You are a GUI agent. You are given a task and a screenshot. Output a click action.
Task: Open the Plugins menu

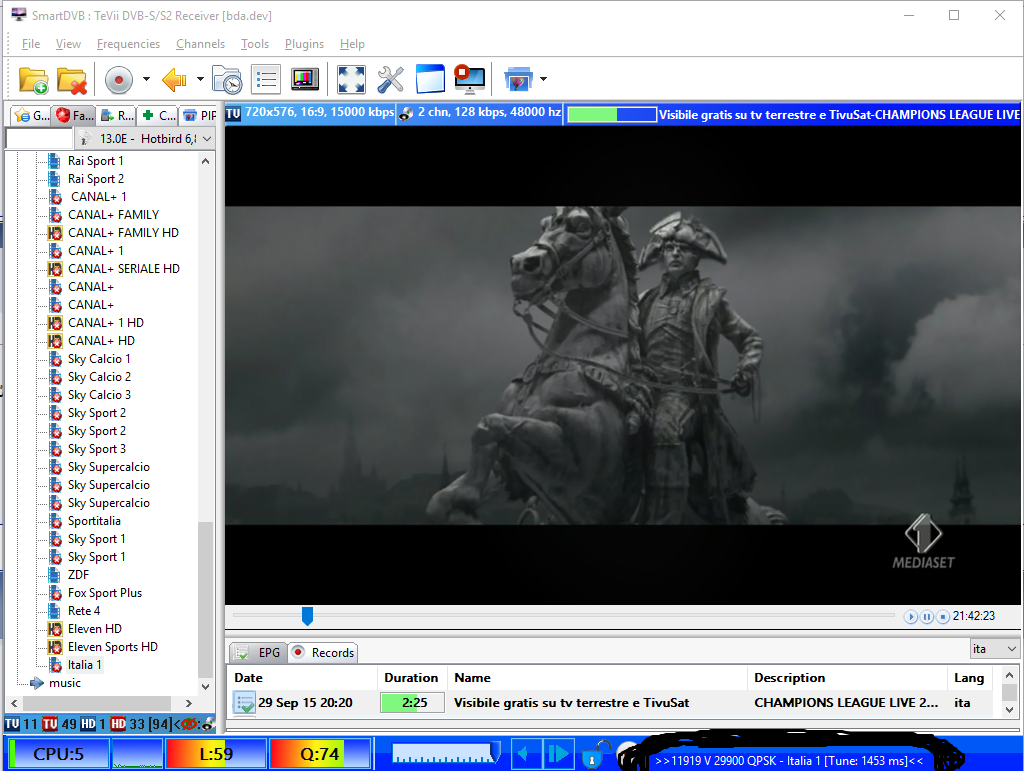(304, 44)
